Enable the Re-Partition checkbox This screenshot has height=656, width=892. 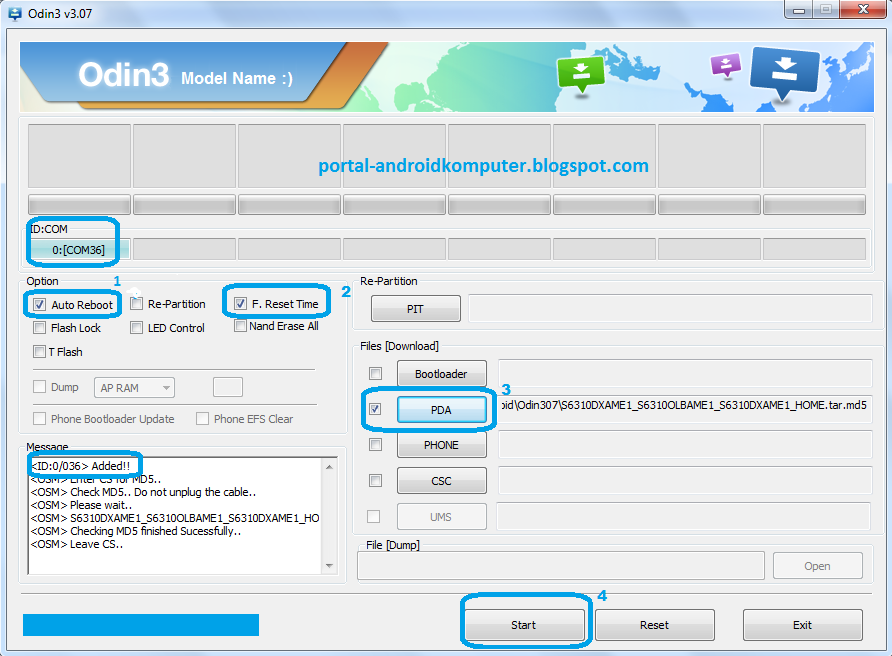click(136, 304)
